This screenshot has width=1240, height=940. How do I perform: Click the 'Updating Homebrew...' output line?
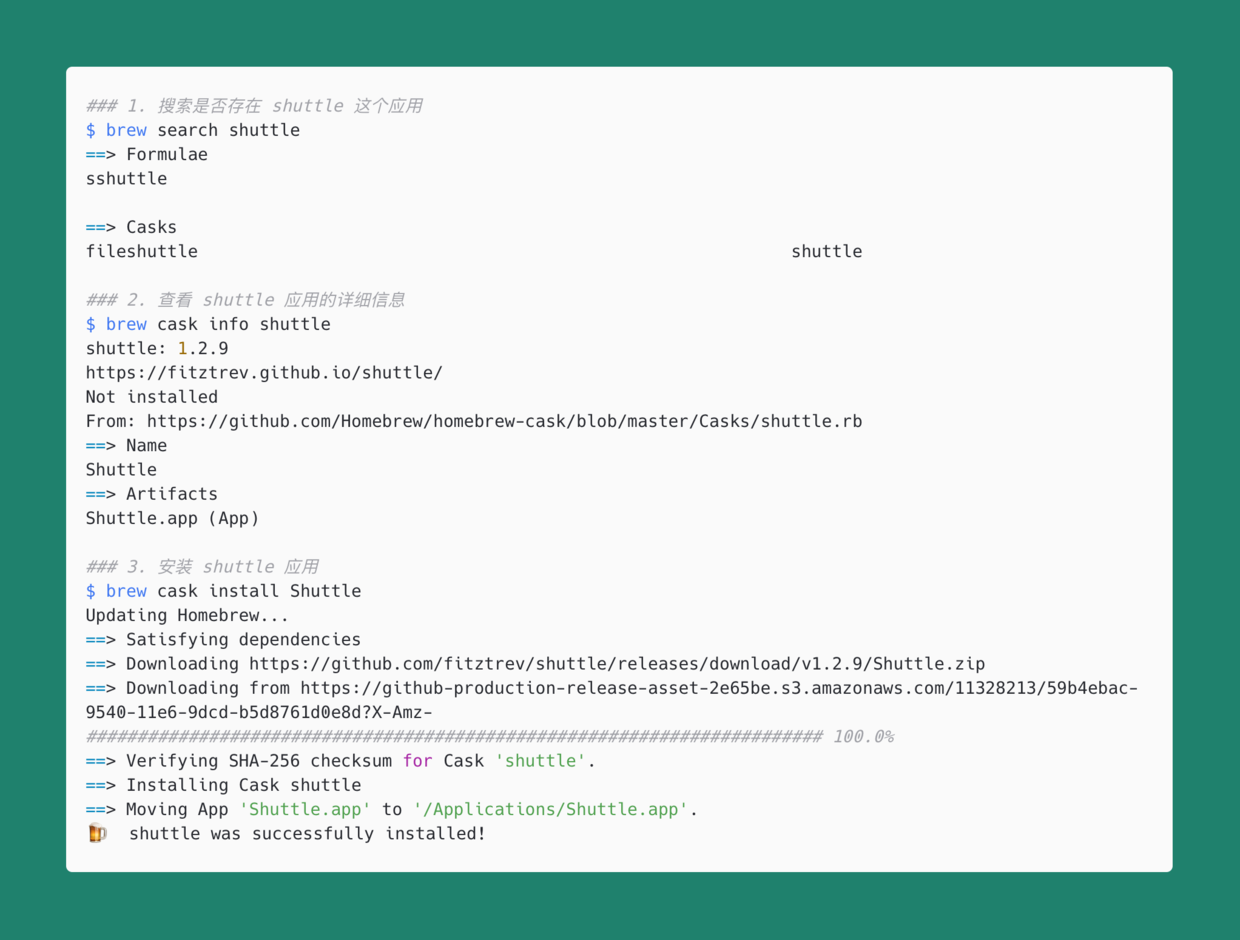coord(187,615)
